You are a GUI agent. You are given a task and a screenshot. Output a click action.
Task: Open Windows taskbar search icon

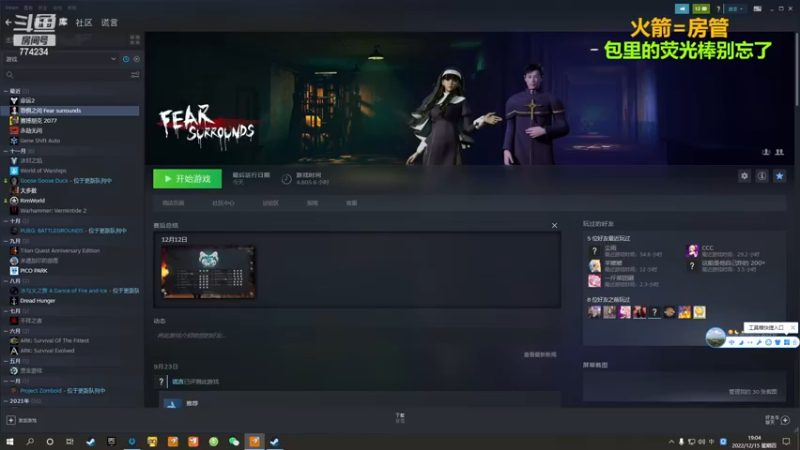[x=30, y=441]
